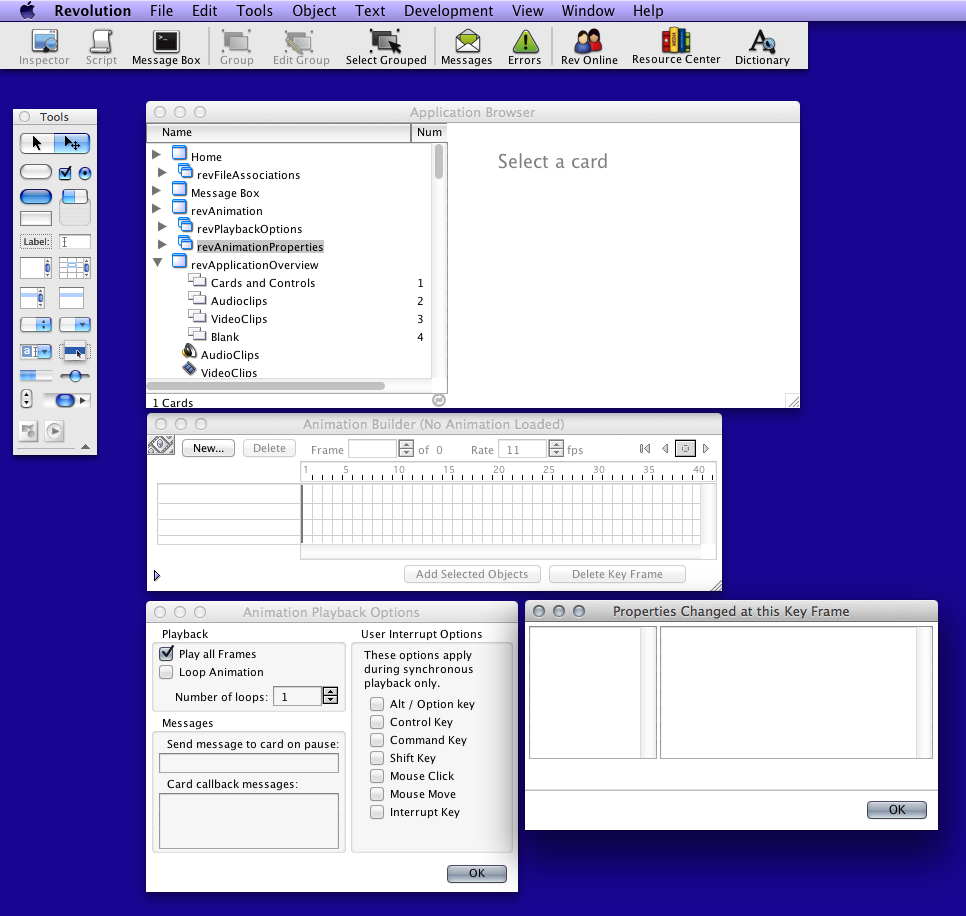This screenshot has height=916, width=966.
Task: Pick the table field tool in Tools palette
Action: point(75,268)
